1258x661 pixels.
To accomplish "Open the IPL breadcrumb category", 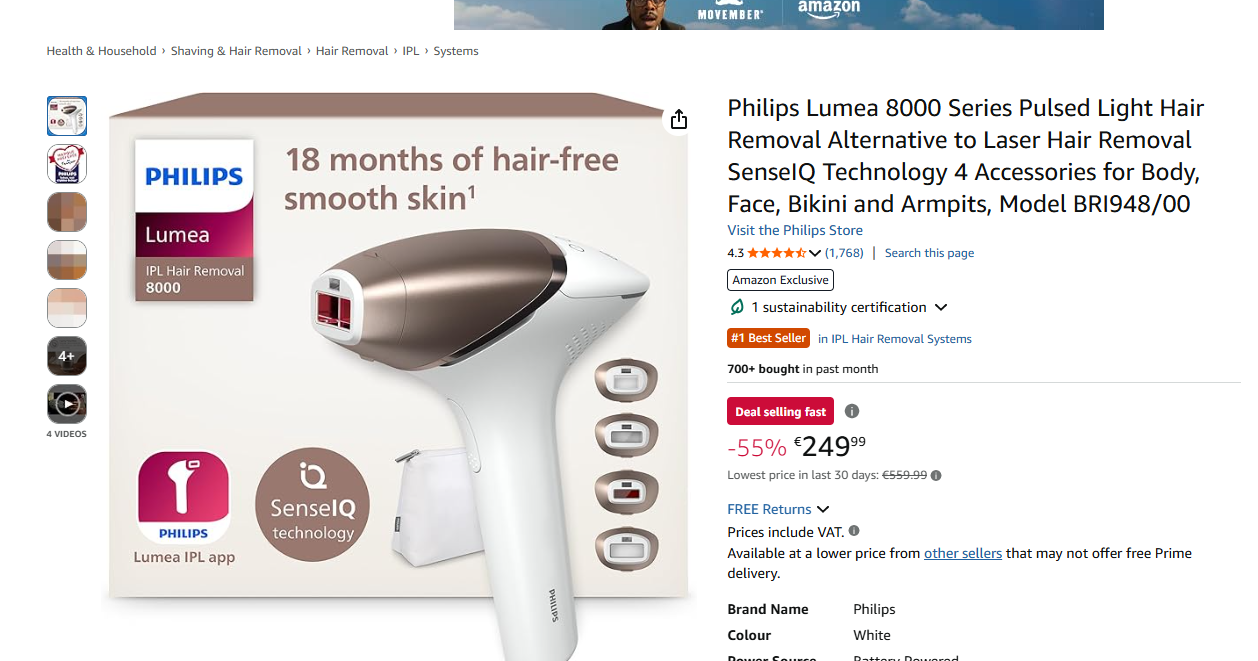I will coord(411,51).
